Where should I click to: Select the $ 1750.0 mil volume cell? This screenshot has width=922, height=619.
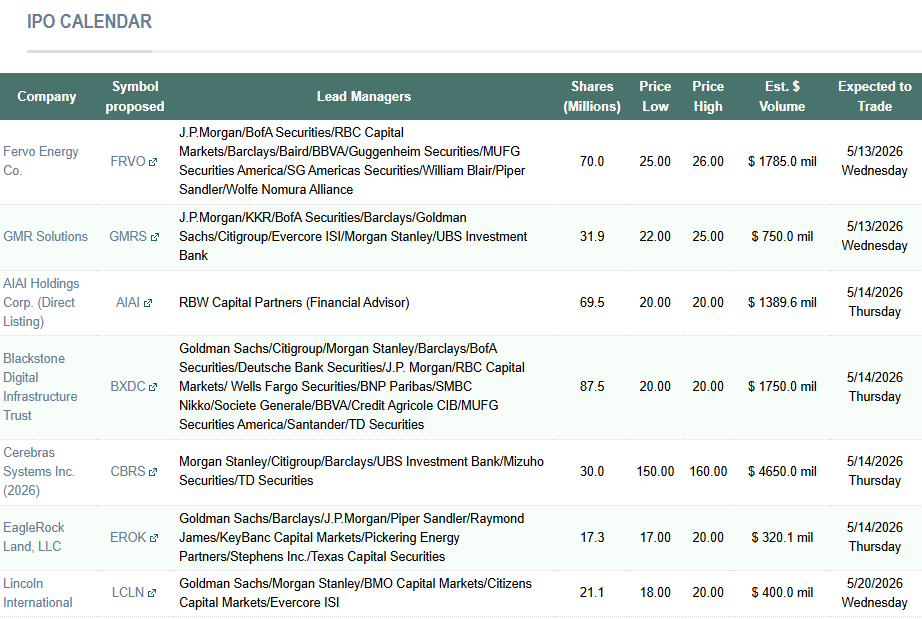point(782,386)
